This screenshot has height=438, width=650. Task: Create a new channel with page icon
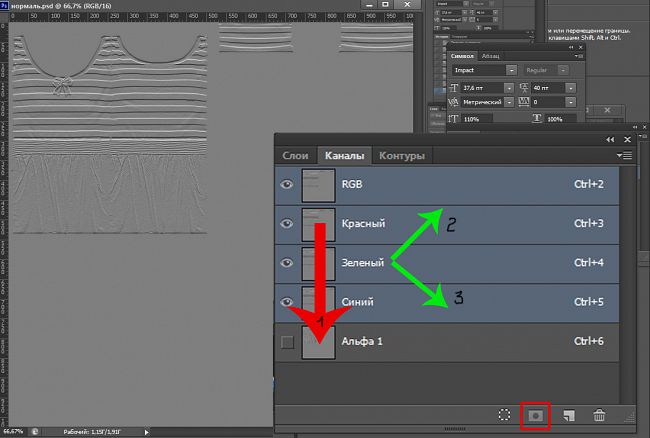[567, 413]
